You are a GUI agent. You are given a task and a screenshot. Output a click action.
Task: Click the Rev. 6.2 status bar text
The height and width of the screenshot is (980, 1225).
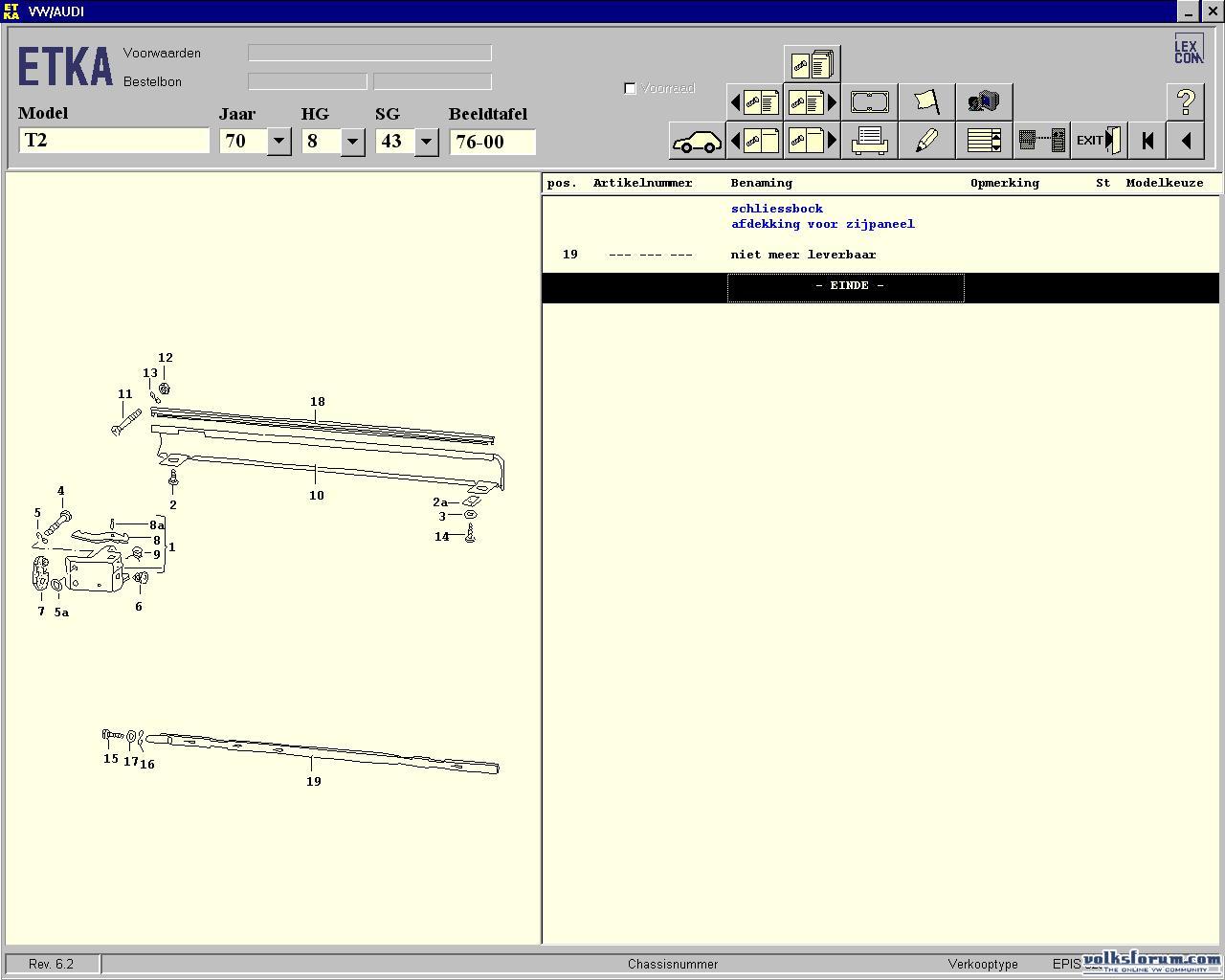pyautogui.click(x=51, y=964)
